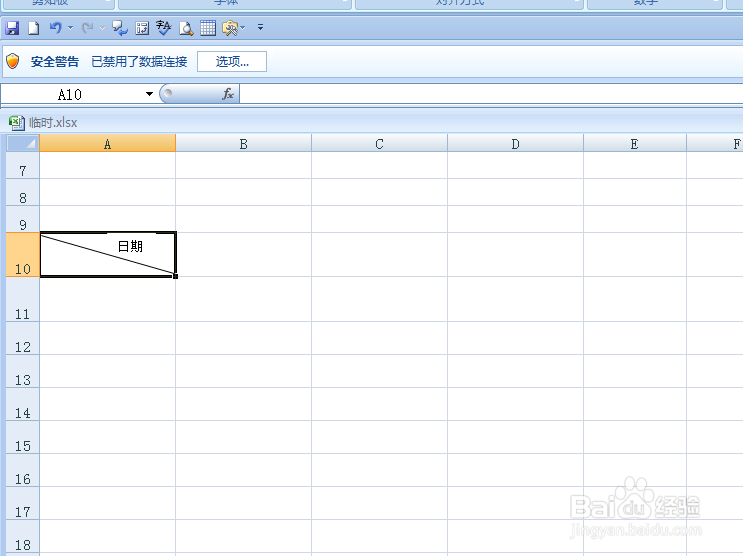This screenshot has height=556, width=743.
Task: Open the redo history dropdown arrow
Action: pyautogui.click(x=102, y=28)
